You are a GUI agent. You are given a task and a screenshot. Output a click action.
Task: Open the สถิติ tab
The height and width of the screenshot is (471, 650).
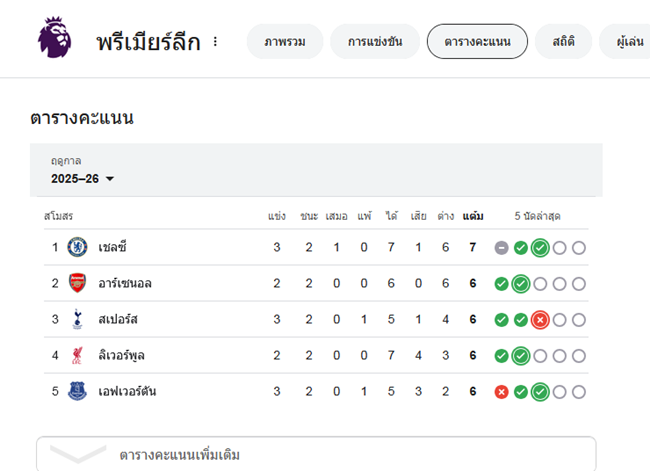[x=563, y=41]
